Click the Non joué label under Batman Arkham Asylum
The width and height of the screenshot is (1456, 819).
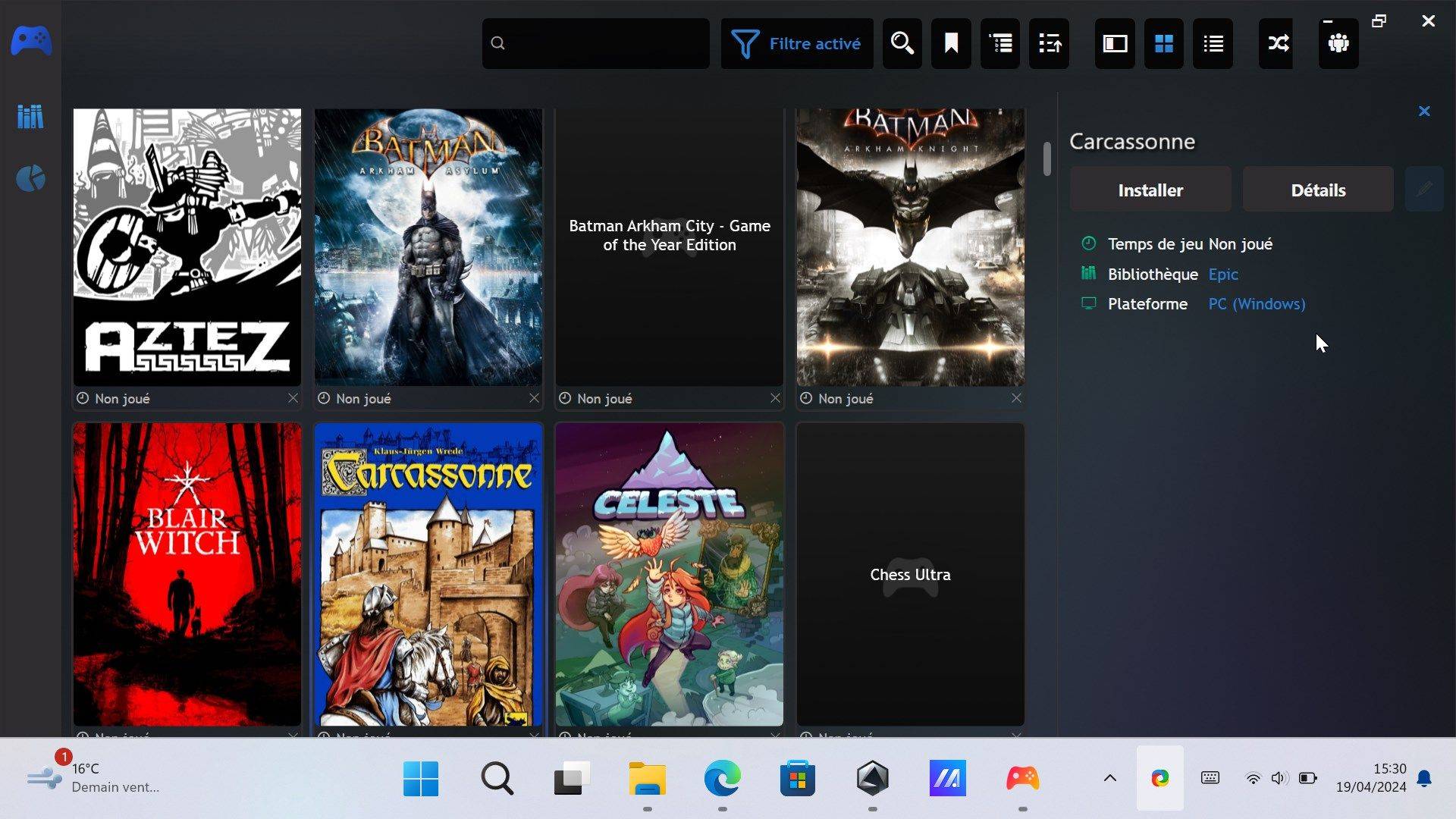pos(363,399)
